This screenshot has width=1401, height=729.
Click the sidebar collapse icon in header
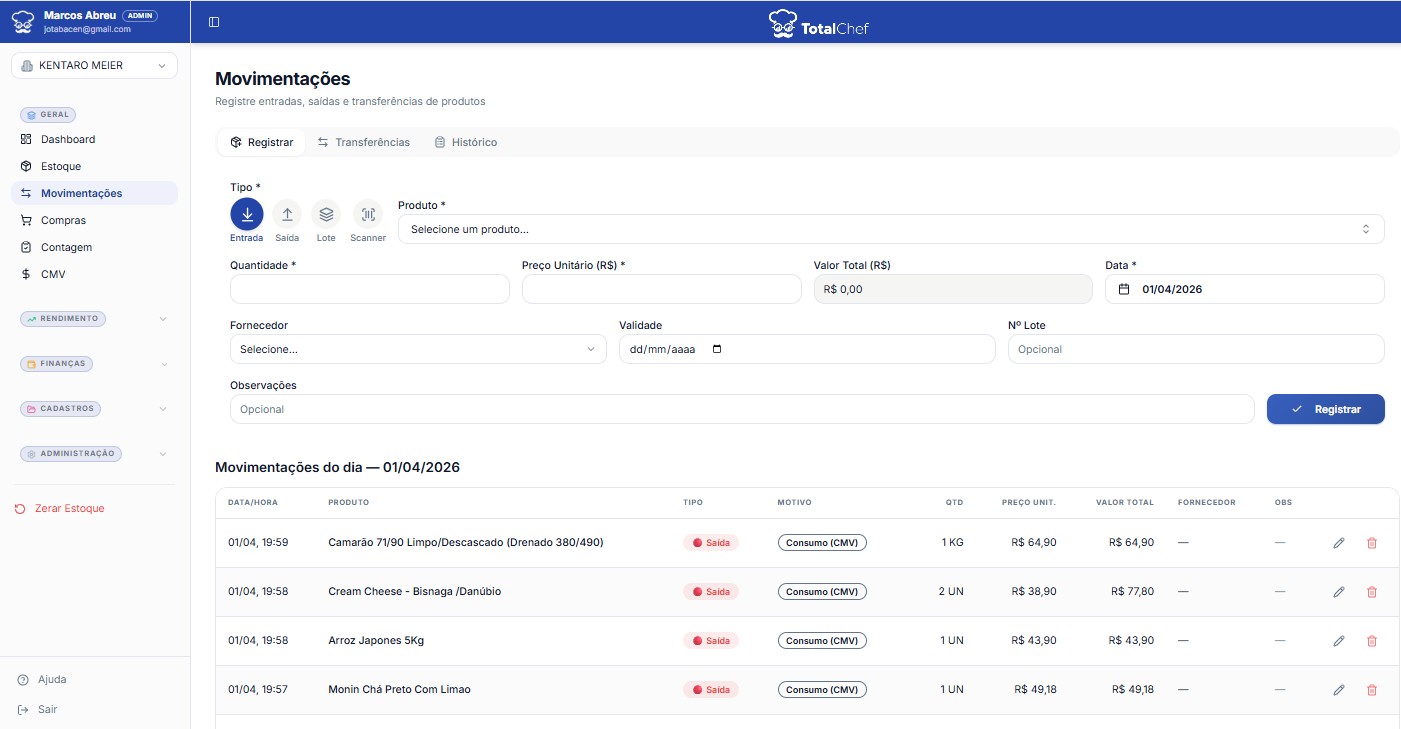click(x=214, y=22)
